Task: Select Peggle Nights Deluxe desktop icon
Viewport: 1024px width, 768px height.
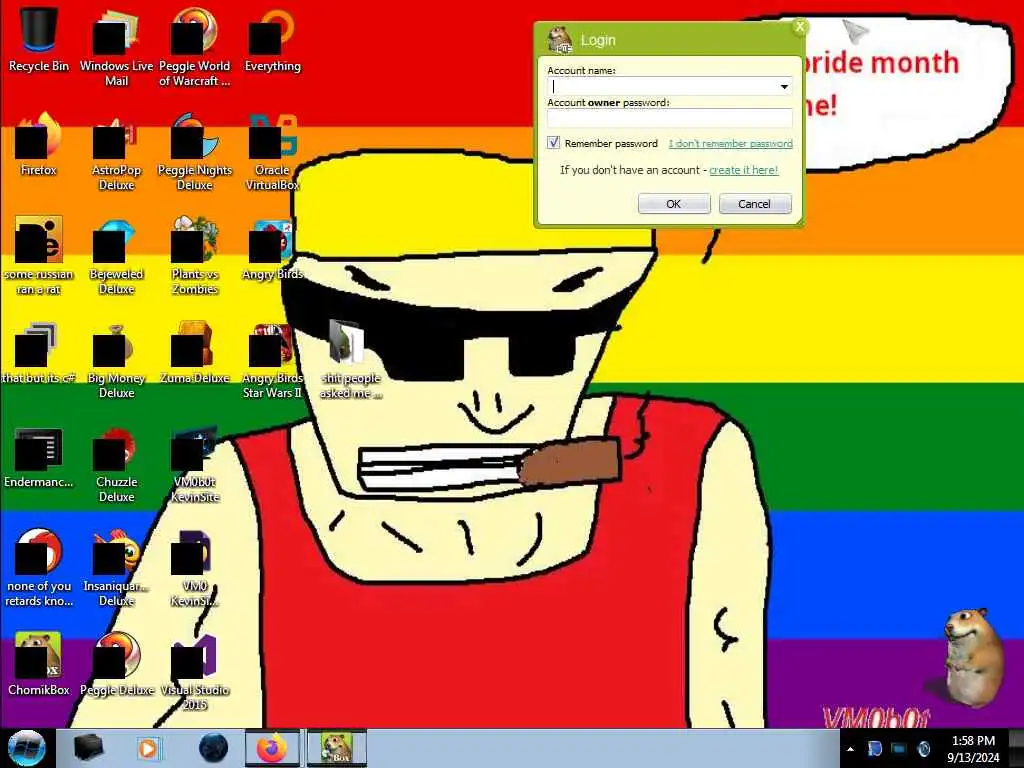Action: [x=194, y=151]
